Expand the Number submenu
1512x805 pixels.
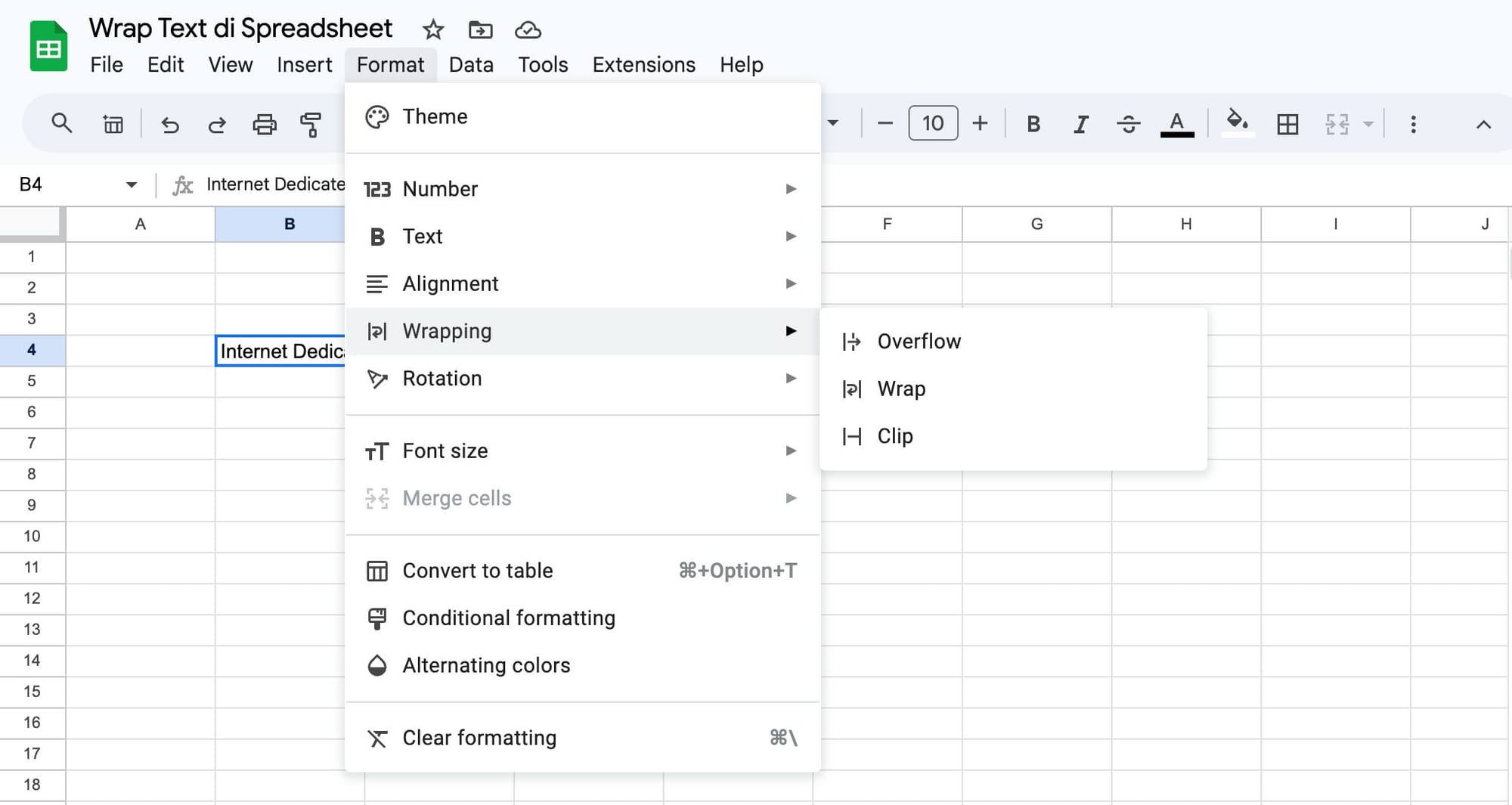point(582,189)
